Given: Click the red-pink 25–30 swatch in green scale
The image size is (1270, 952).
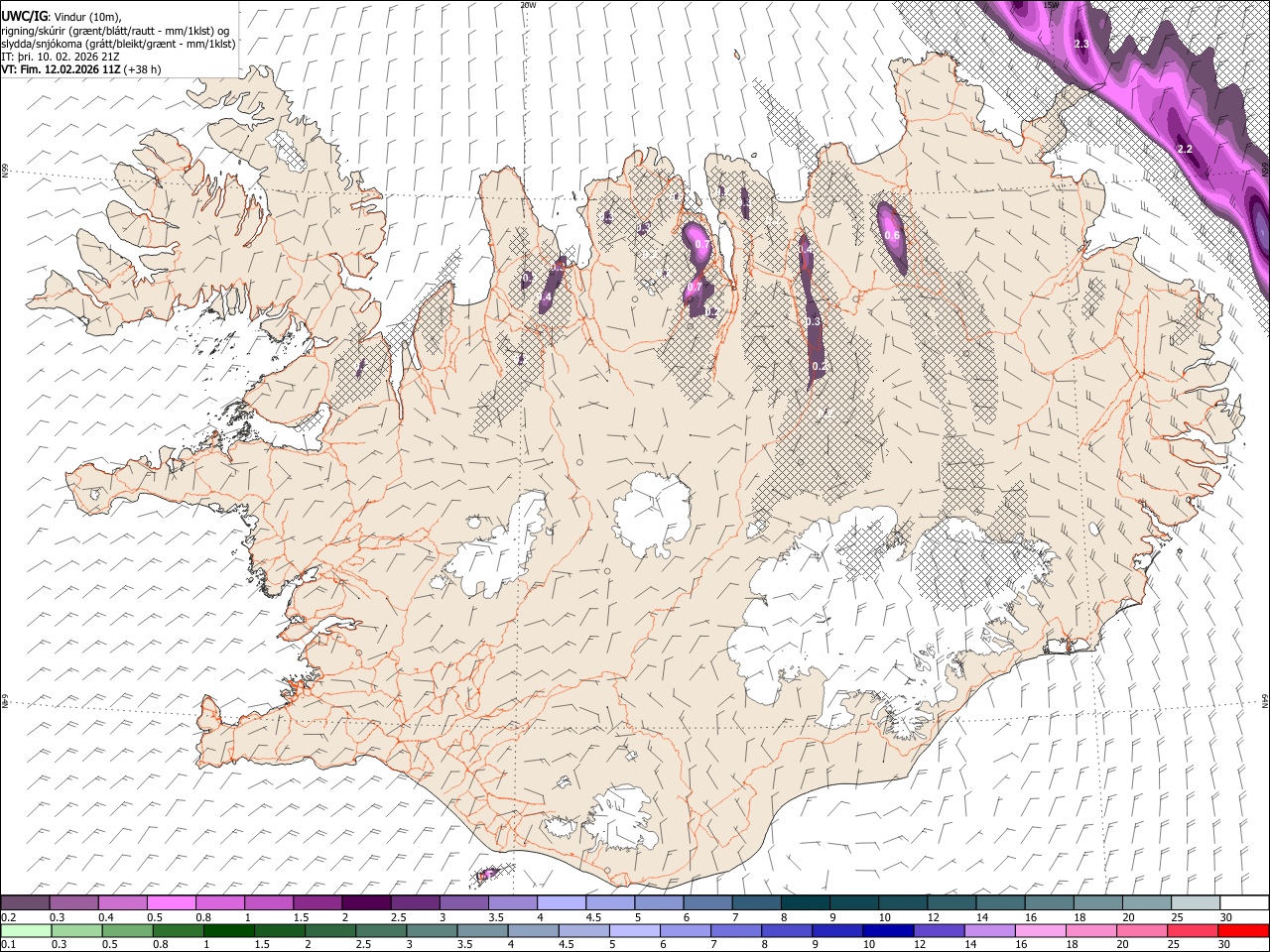Looking at the screenshot, I should click(1193, 930).
